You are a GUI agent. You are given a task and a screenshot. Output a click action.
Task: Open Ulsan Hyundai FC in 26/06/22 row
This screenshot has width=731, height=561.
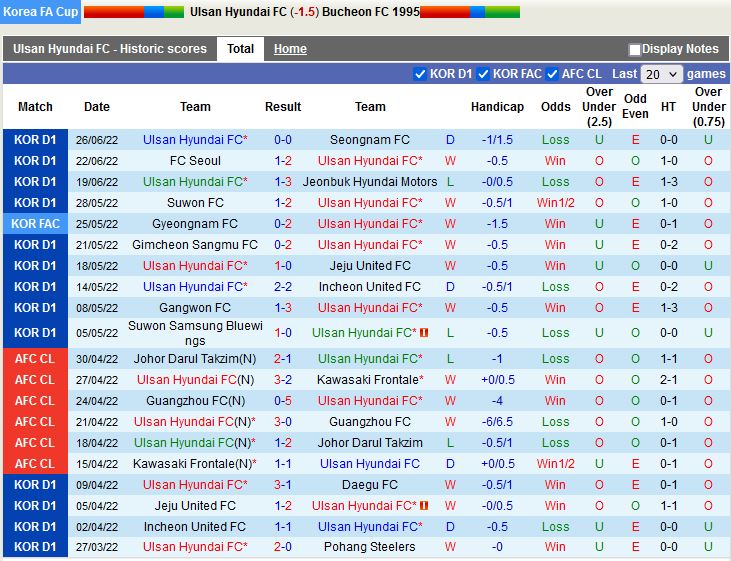tap(195, 140)
